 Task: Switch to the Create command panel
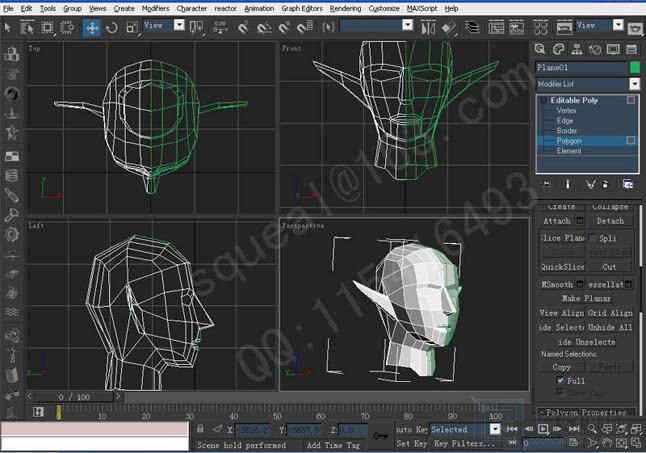coord(540,49)
